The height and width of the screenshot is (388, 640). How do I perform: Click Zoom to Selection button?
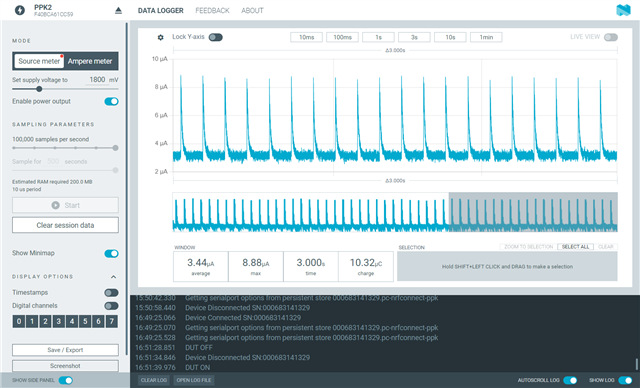click(x=528, y=247)
